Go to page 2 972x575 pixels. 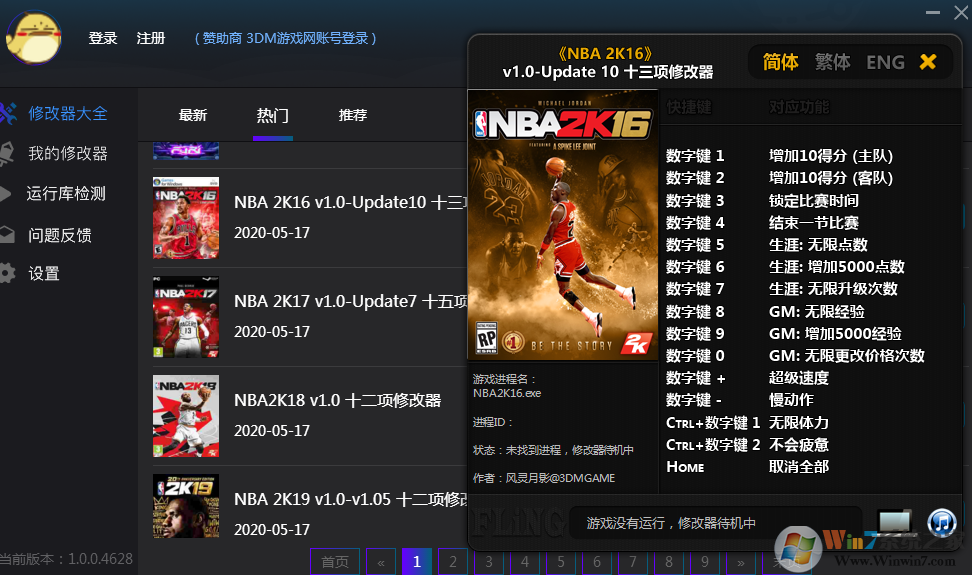tap(453, 561)
